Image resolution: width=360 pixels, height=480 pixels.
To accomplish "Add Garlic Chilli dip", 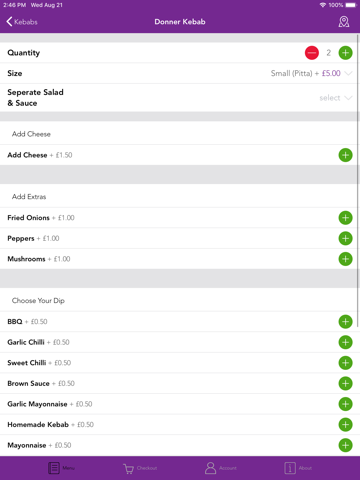I will (x=345, y=342).
